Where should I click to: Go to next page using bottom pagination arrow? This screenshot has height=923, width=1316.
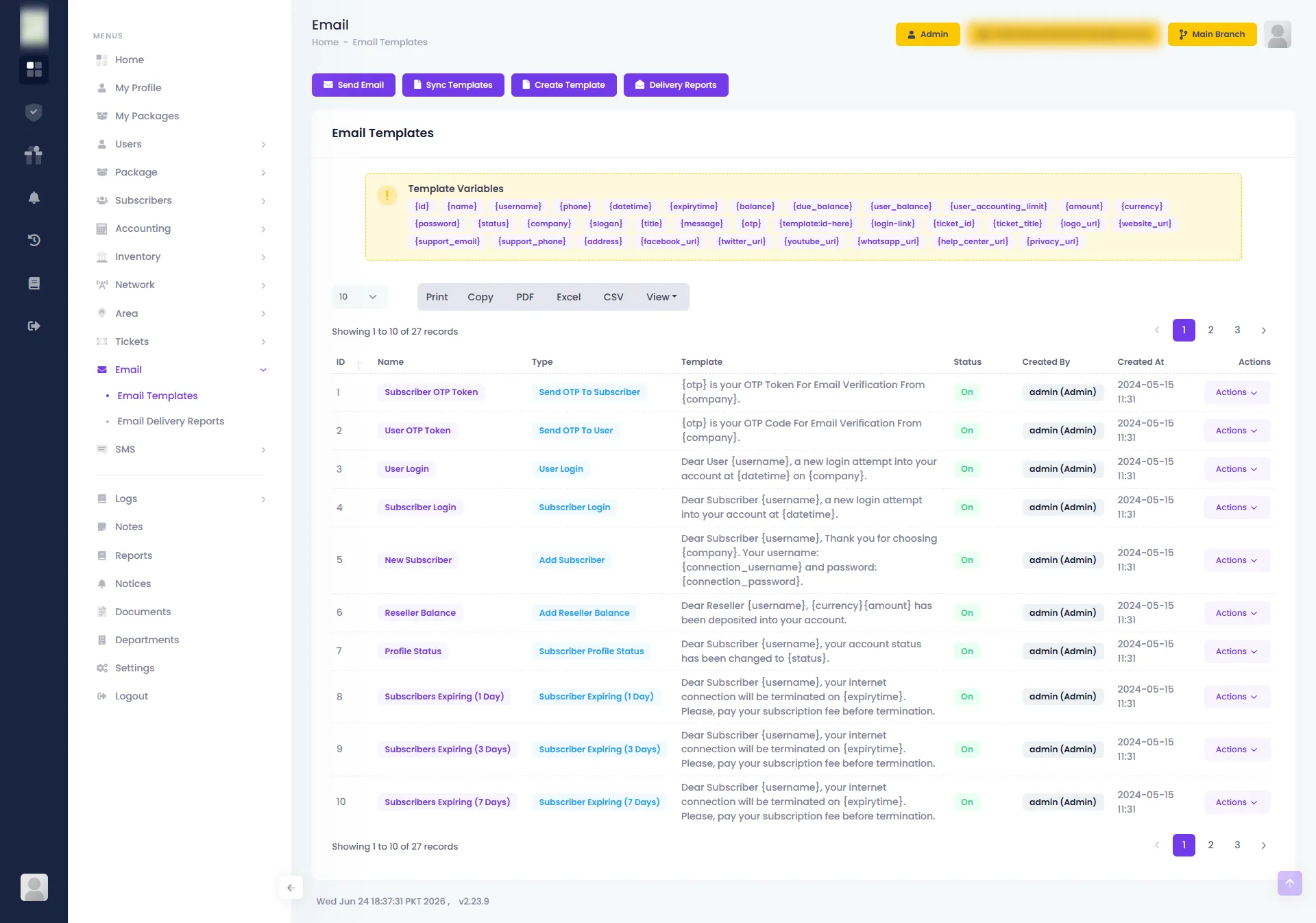(1263, 846)
